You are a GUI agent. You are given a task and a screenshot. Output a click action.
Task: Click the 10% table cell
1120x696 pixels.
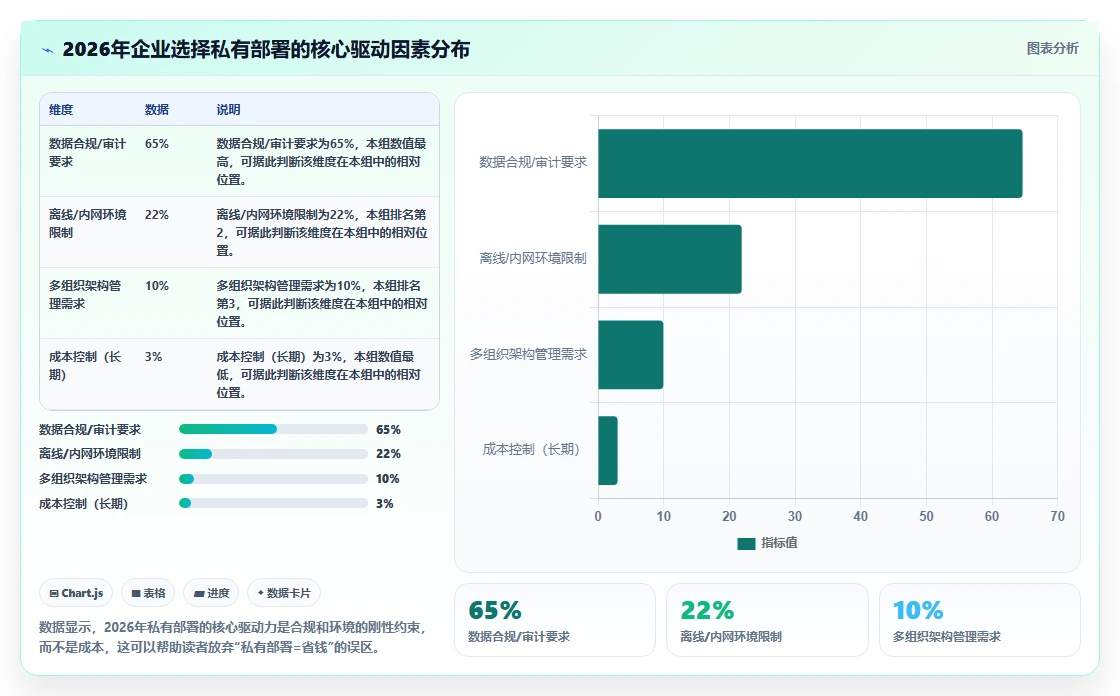(156, 286)
